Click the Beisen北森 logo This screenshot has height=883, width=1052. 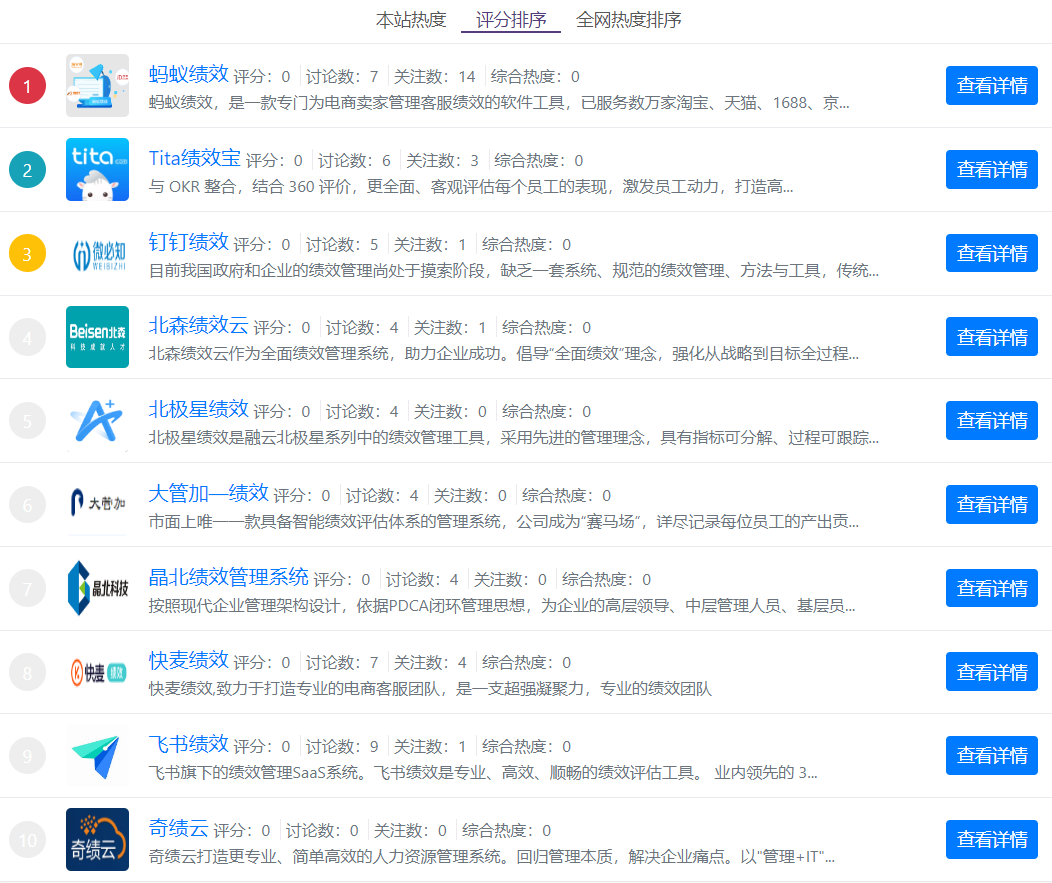click(97, 337)
